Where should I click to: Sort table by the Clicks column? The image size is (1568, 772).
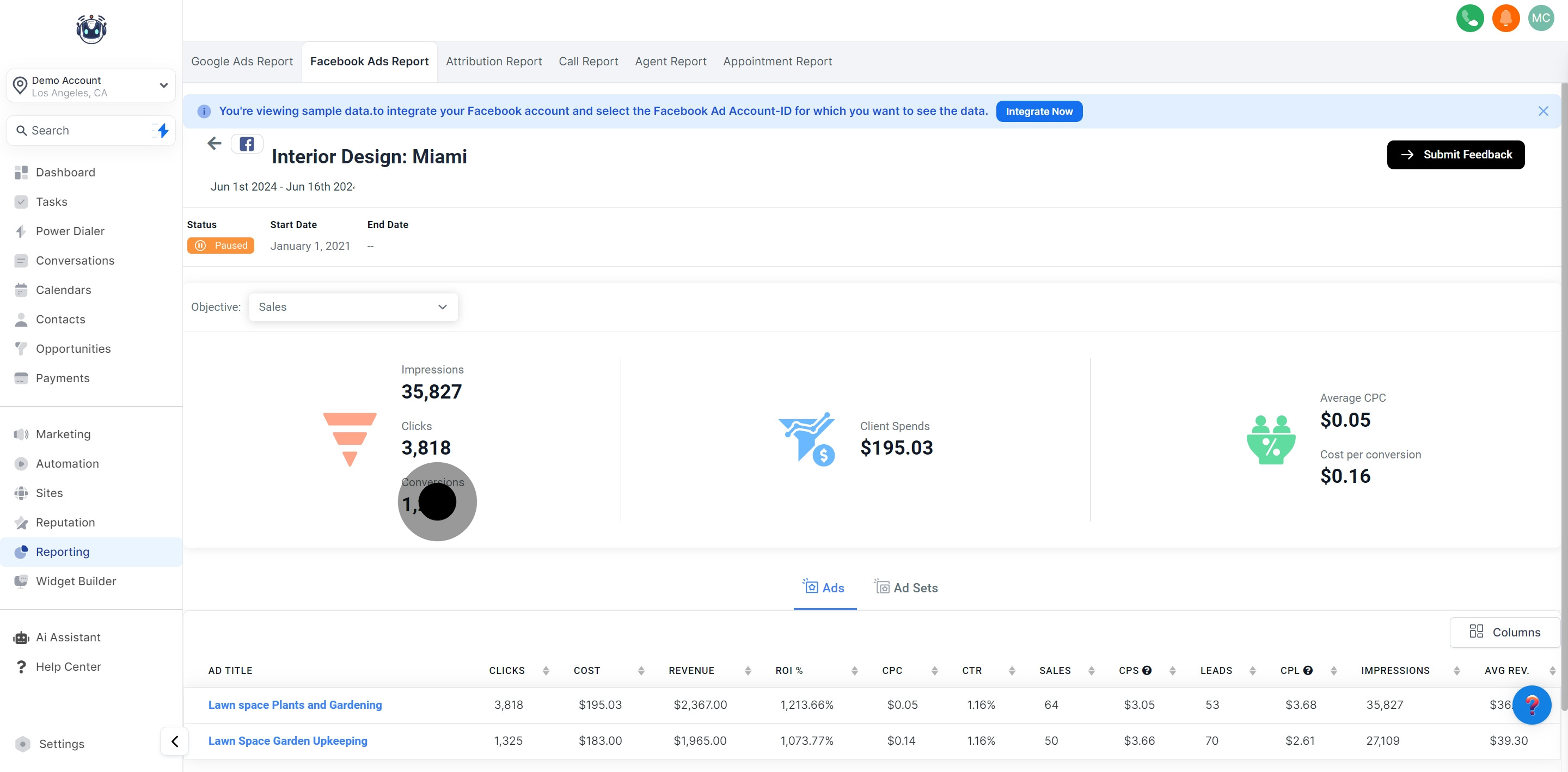[x=546, y=670]
